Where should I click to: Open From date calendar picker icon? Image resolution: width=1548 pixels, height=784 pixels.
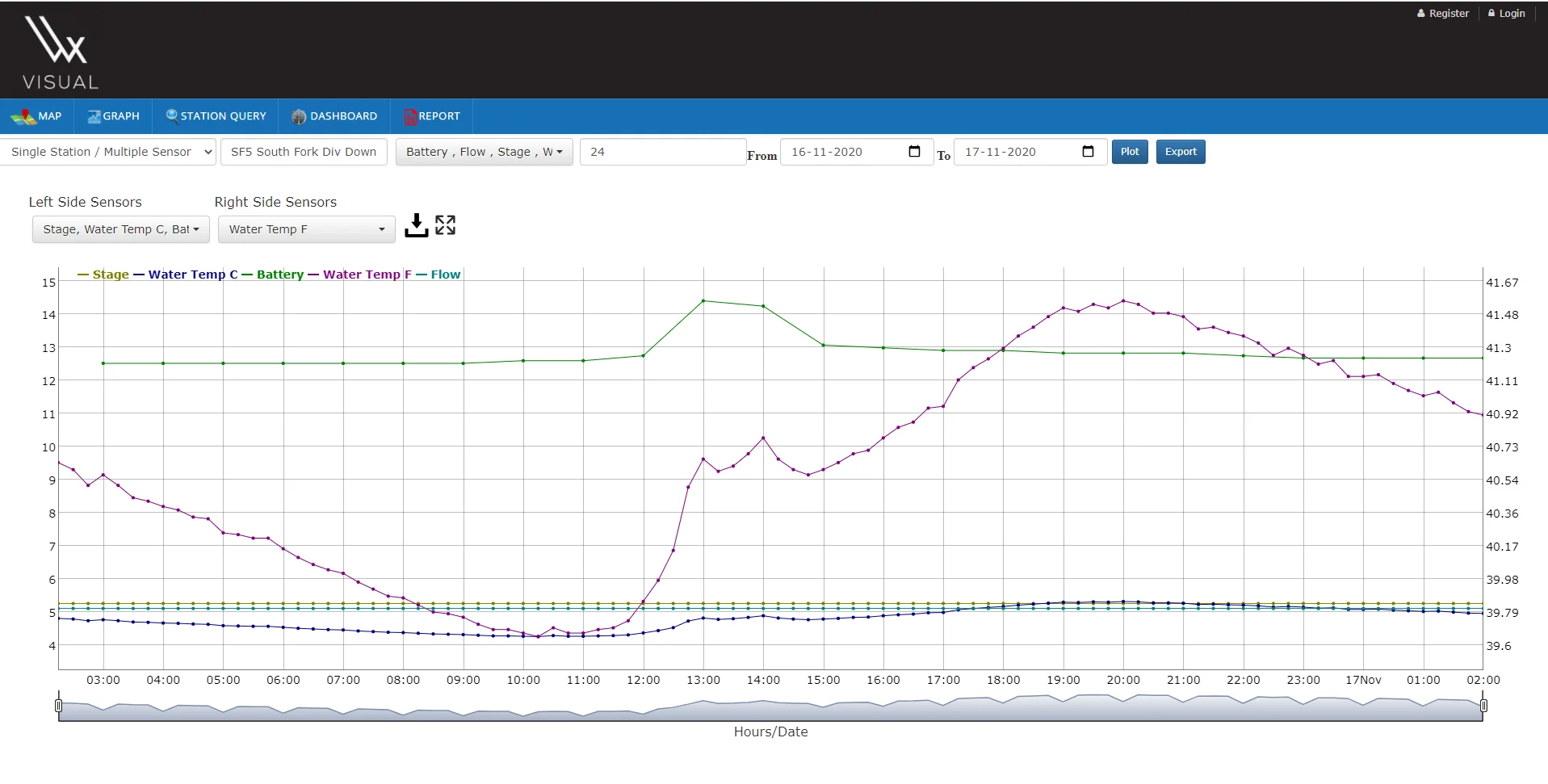(x=914, y=152)
